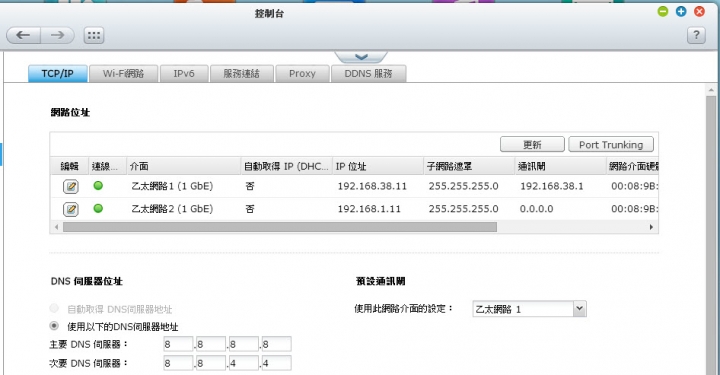Click the gateway value 0.0.0.0
The image size is (720, 375).
coord(536,209)
